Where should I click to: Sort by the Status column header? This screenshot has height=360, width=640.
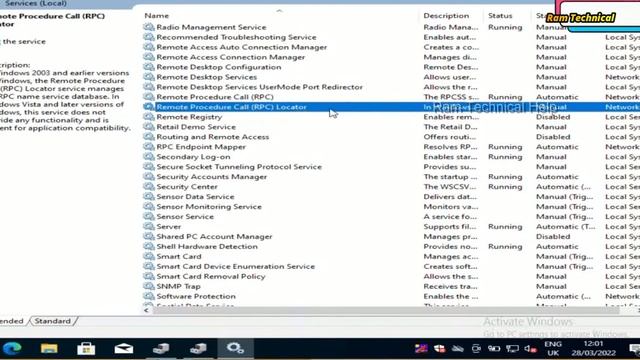[500, 16]
